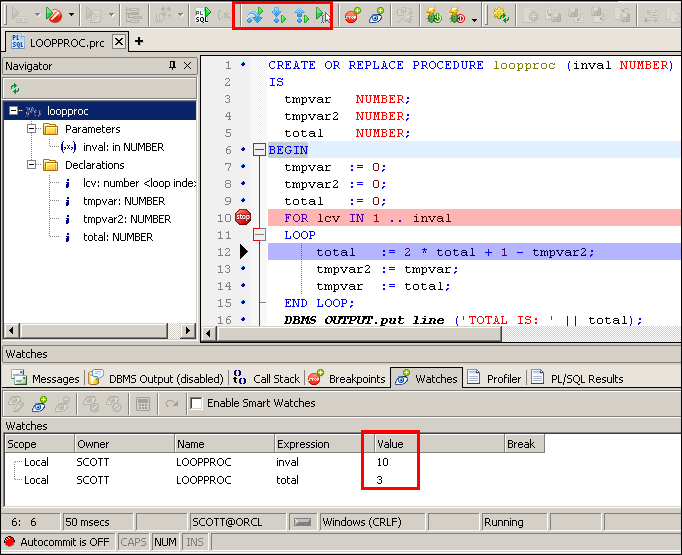
Task: Click the Execute PL/SQL toolbar icon
Action: (x=201, y=15)
